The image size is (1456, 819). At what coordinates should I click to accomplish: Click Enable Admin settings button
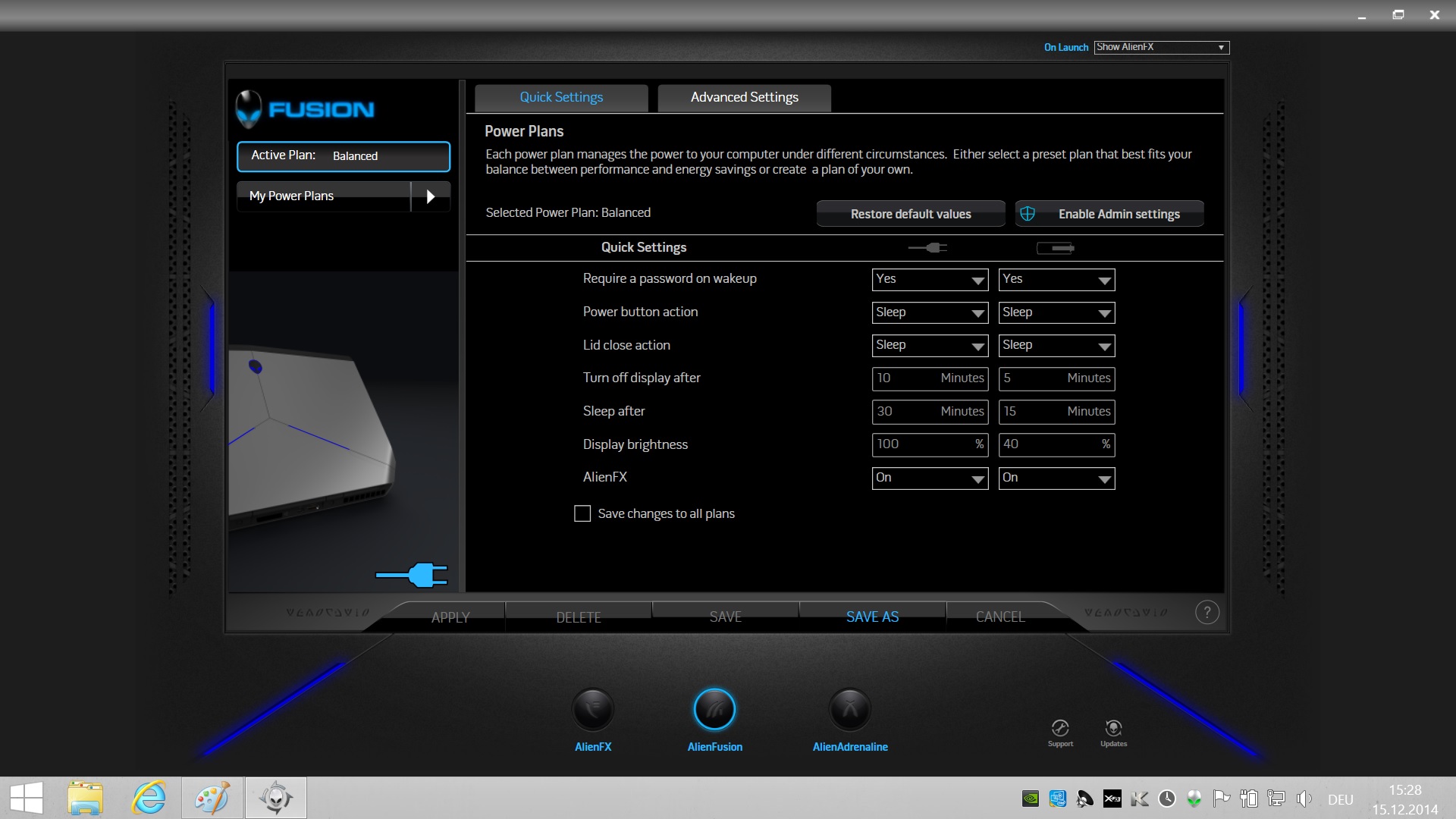1109,214
